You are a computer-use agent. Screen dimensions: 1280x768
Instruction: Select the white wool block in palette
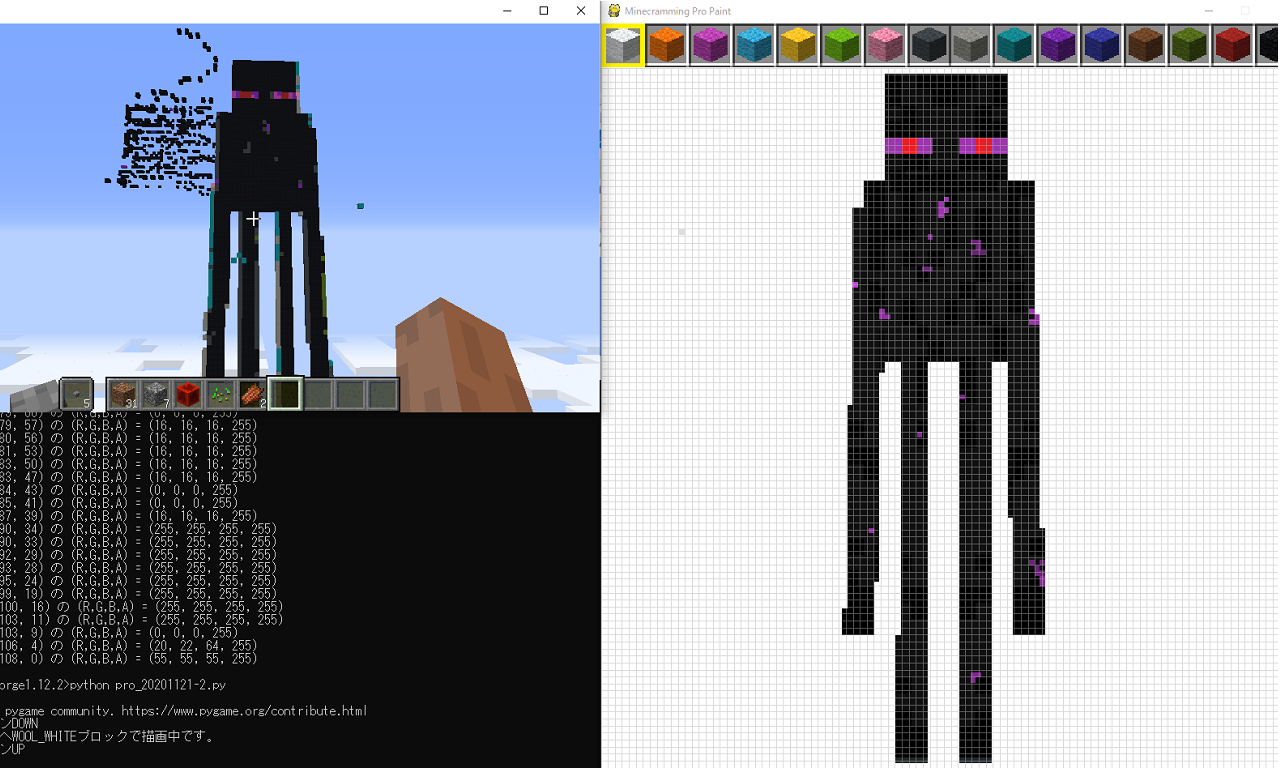click(x=623, y=45)
